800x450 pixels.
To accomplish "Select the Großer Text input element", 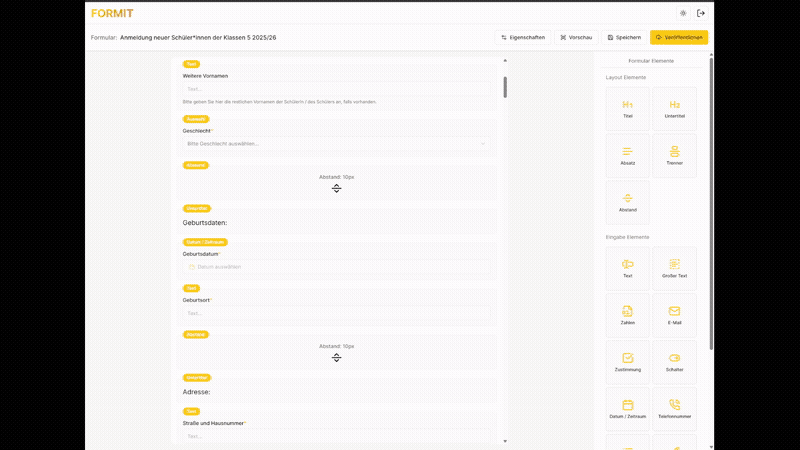I will [x=675, y=268].
